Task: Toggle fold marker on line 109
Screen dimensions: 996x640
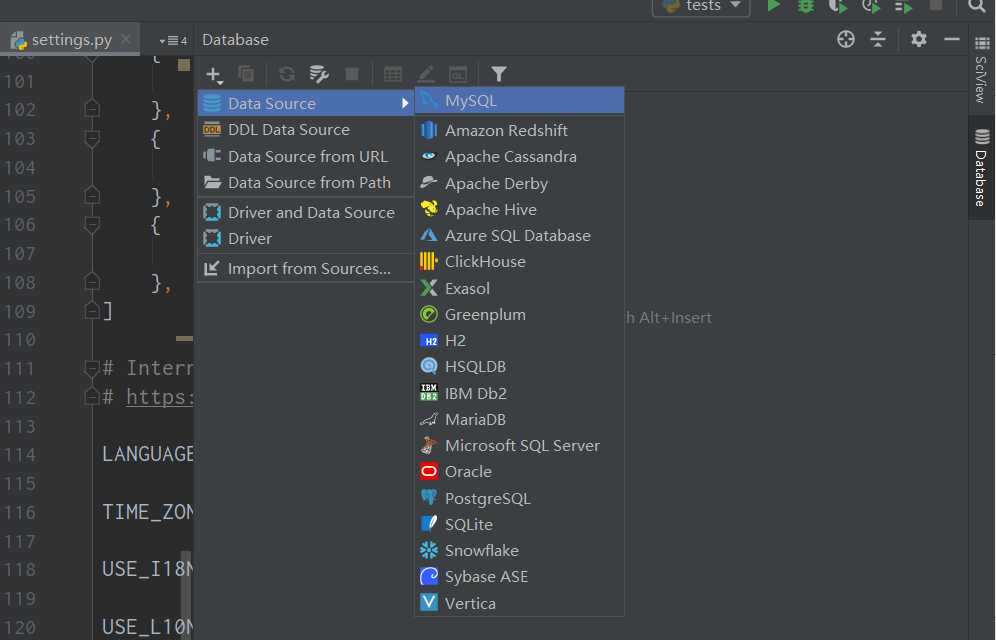Action: click(x=92, y=310)
